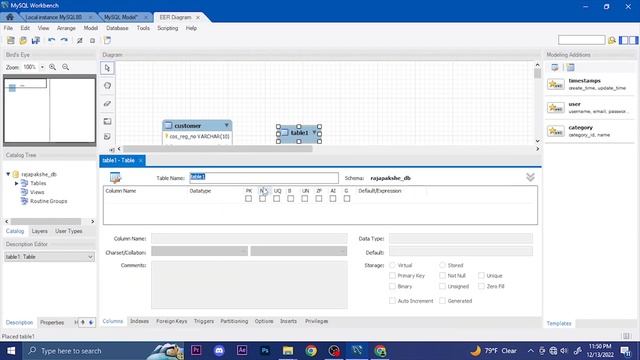
Task: Save the model using the toolbar icon
Action: click(36, 40)
